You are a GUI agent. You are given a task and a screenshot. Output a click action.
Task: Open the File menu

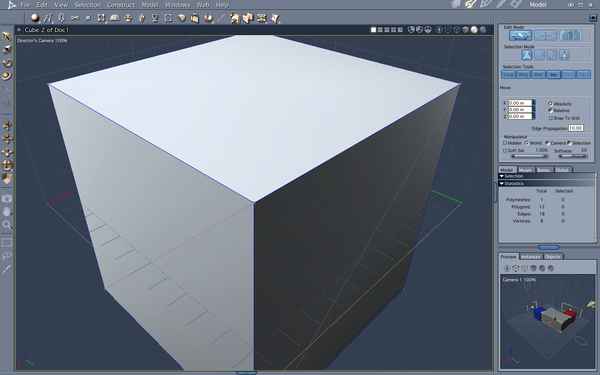tap(25, 5)
